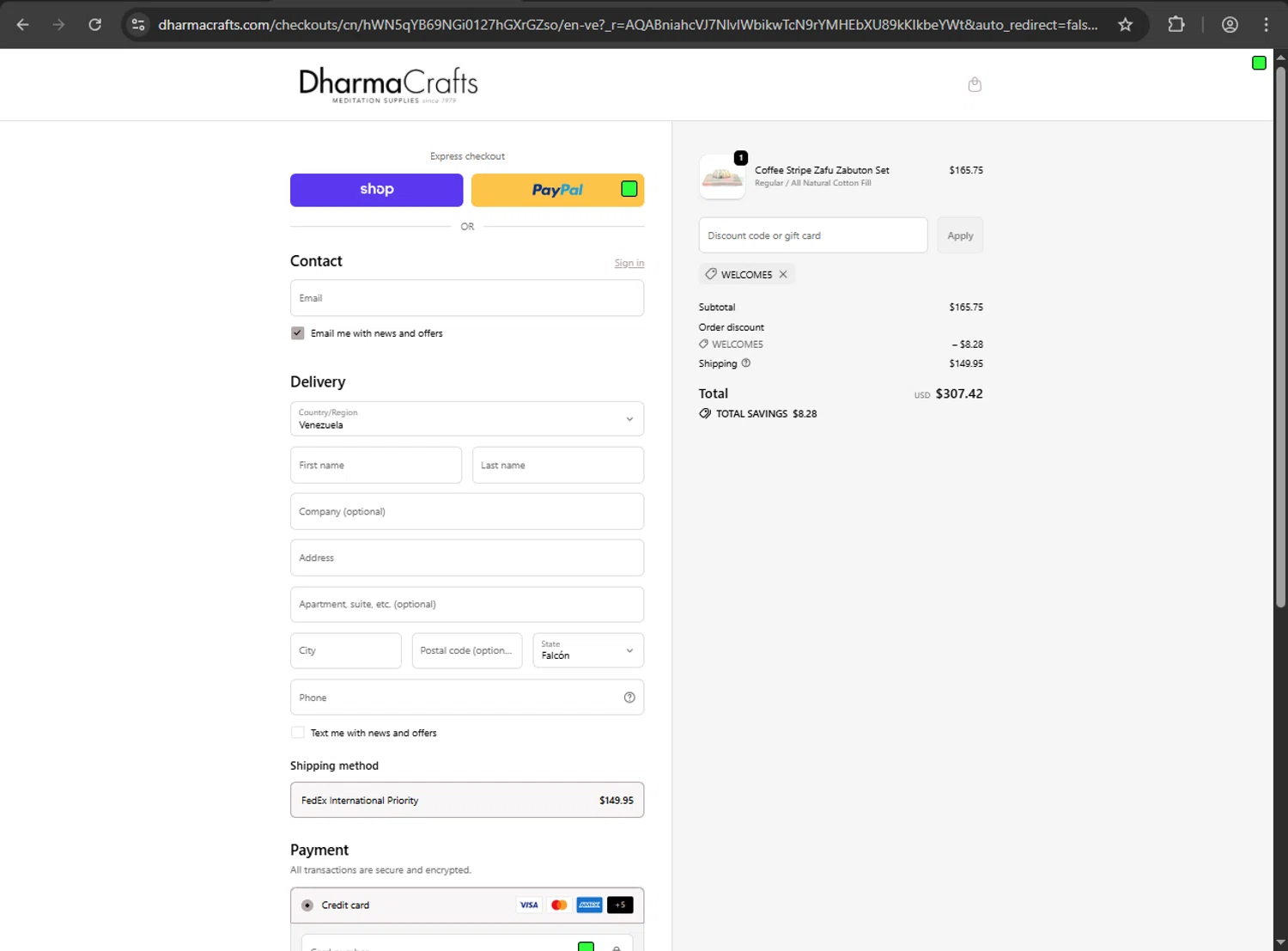Open the shopping bag cart icon

point(975,84)
